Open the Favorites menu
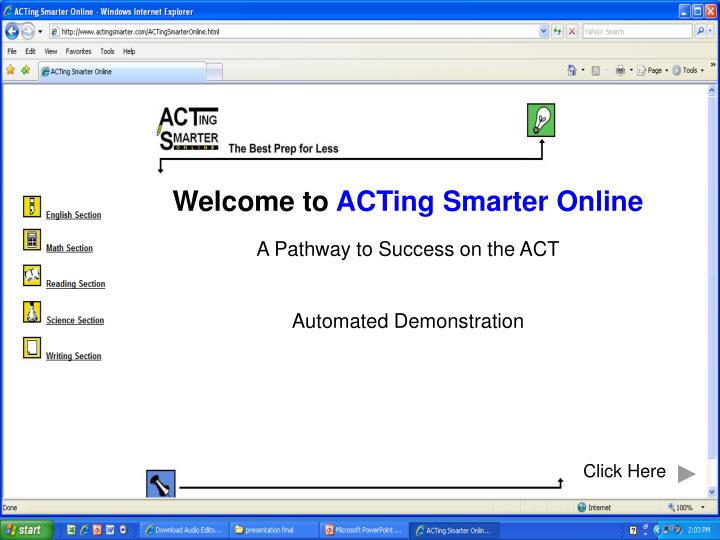Screen dimensions: 720x540 (x=79, y=51)
